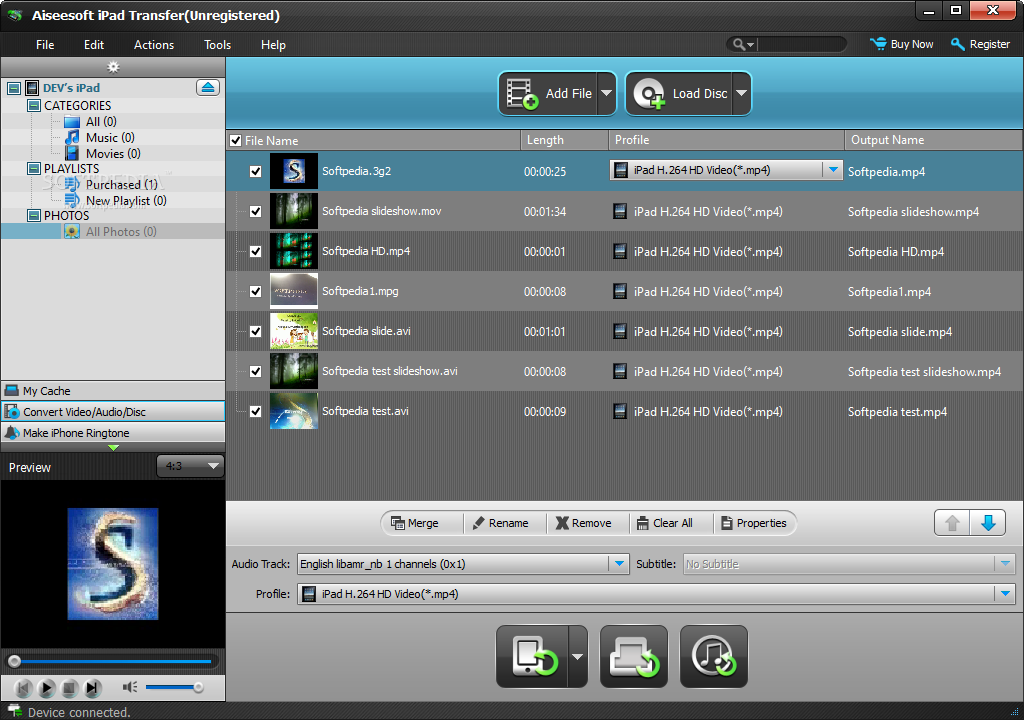Click the Remove button
The width and height of the screenshot is (1024, 720).
tap(583, 523)
